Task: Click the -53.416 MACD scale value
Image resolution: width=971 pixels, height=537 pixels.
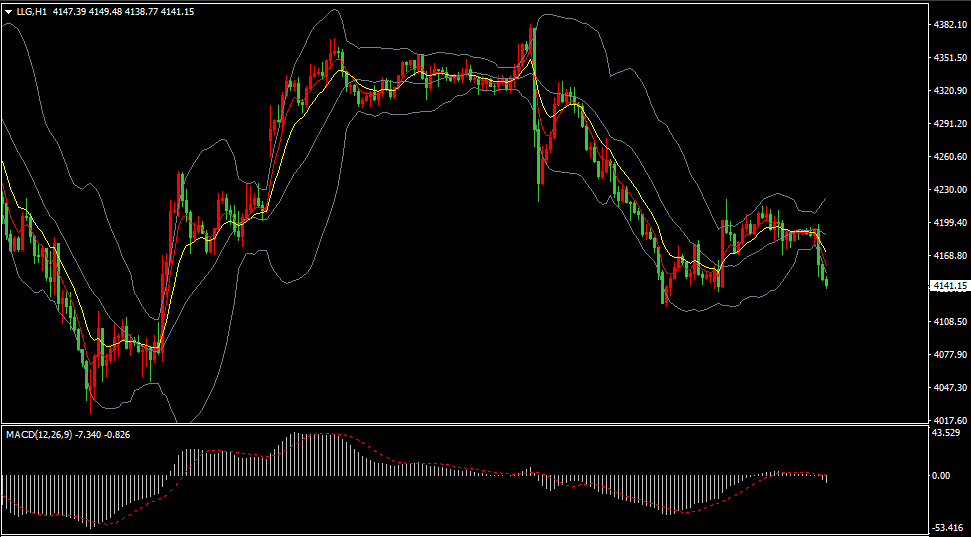Action: click(x=947, y=528)
